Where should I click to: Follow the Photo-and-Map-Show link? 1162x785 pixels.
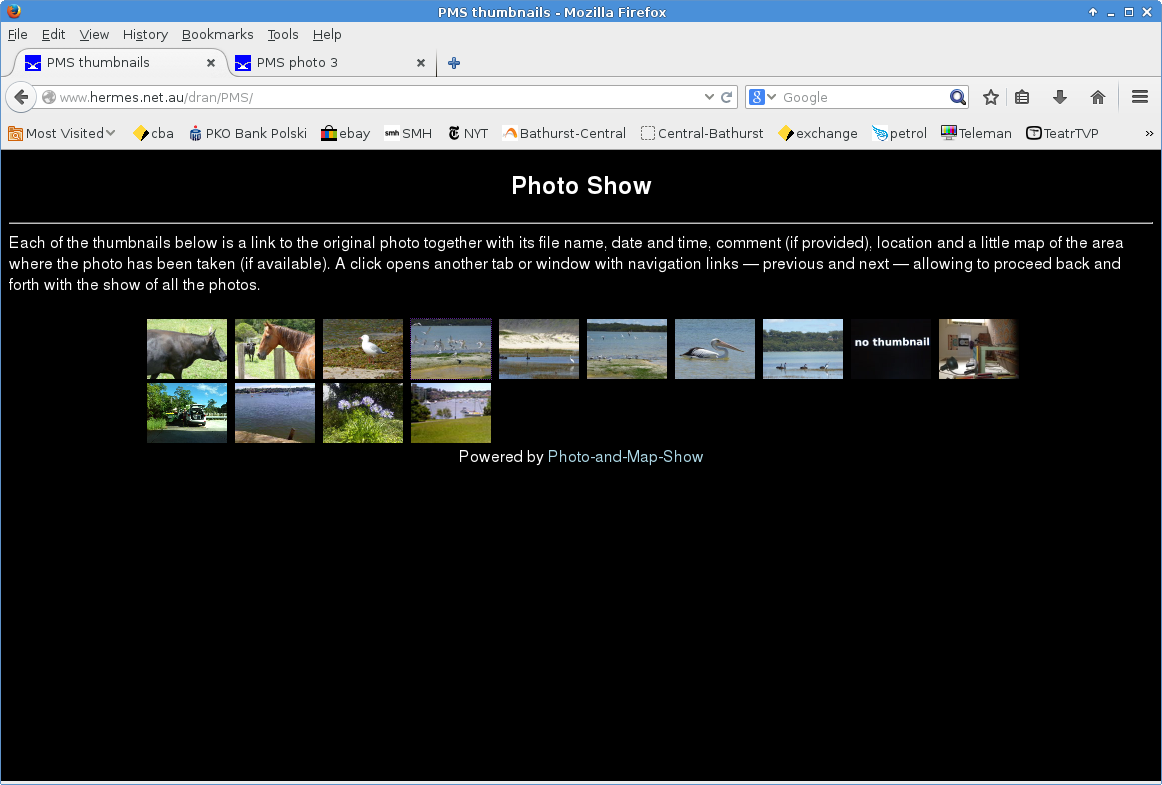pyautogui.click(x=625, y=457)
